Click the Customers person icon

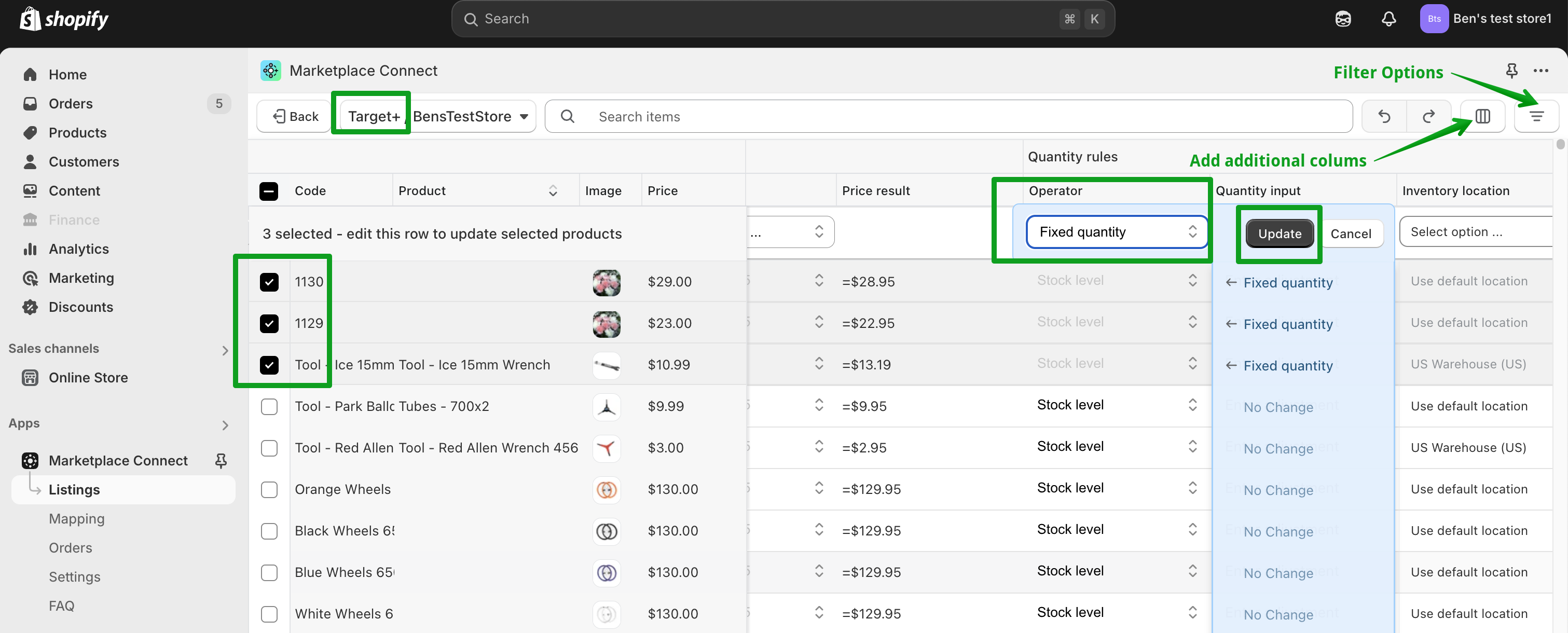pyautogui.click(x=30, y=161)
